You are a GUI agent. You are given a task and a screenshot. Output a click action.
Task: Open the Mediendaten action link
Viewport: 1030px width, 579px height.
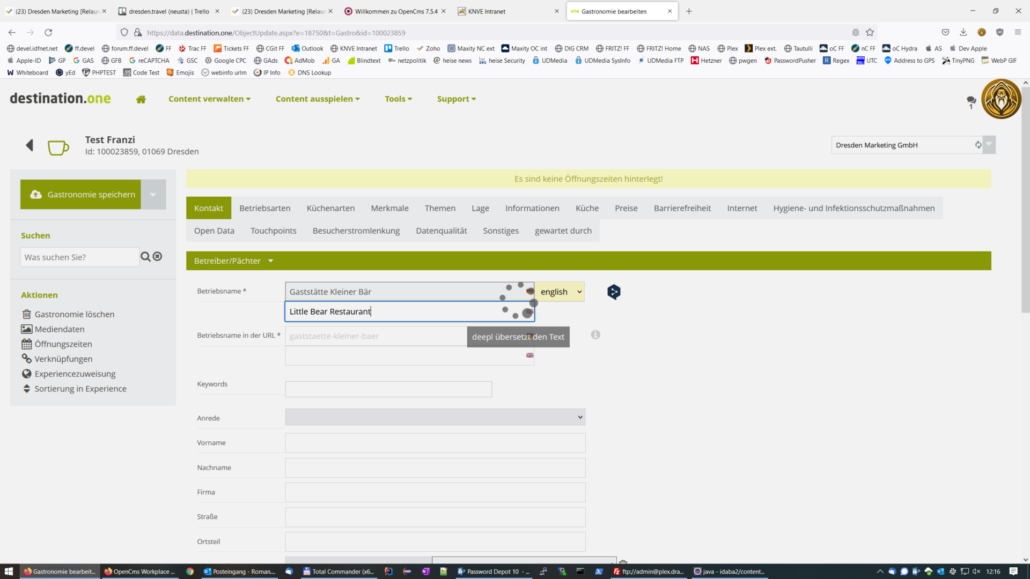(59, 329)
